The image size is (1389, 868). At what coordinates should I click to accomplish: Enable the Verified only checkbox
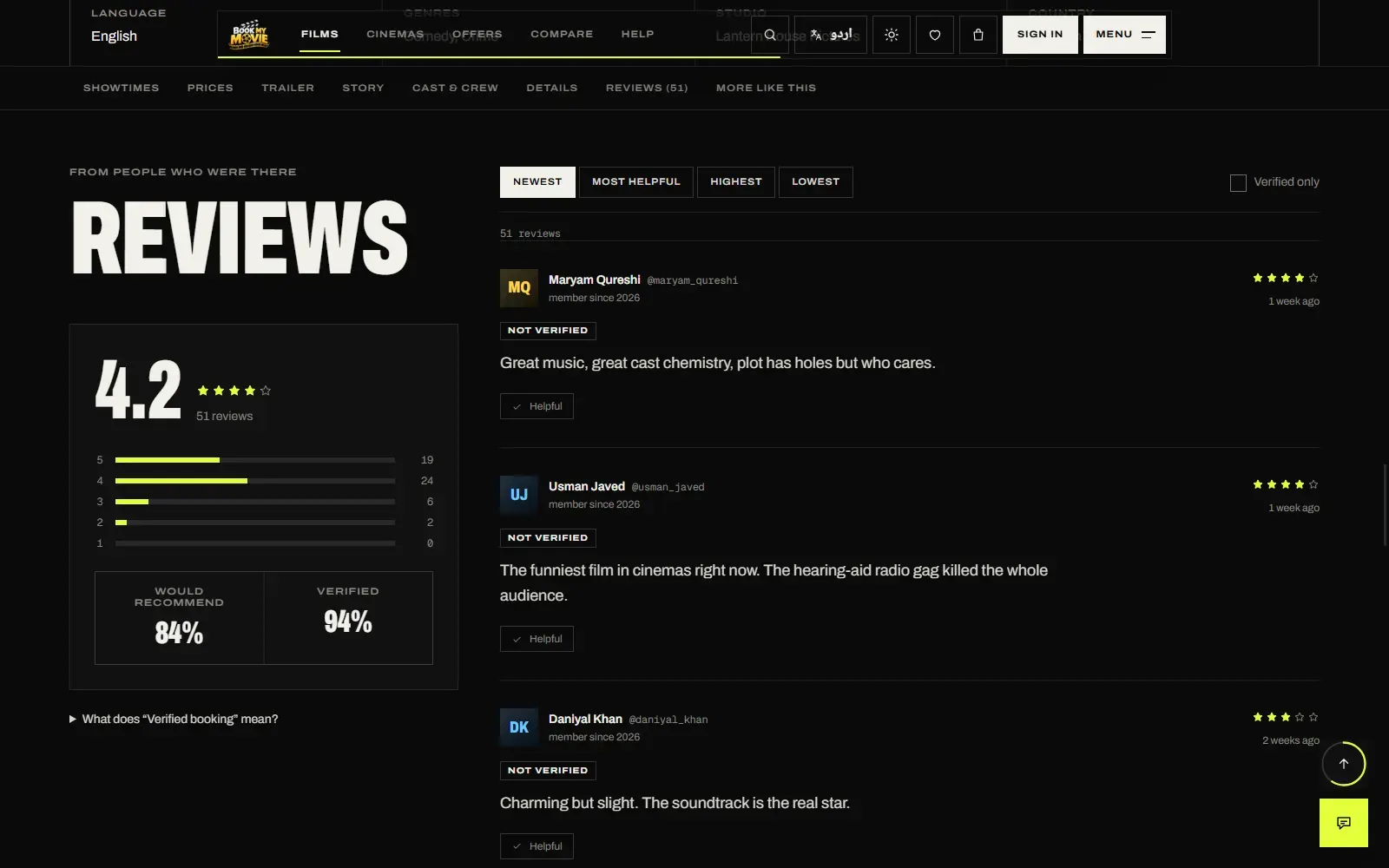tap(1238, 182)
